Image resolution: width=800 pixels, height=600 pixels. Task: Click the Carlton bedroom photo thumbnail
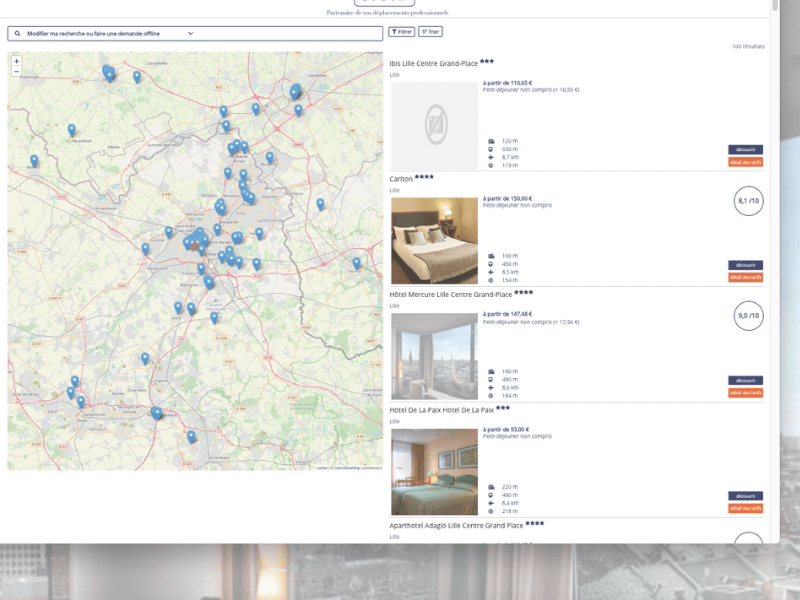click(435, 241)
